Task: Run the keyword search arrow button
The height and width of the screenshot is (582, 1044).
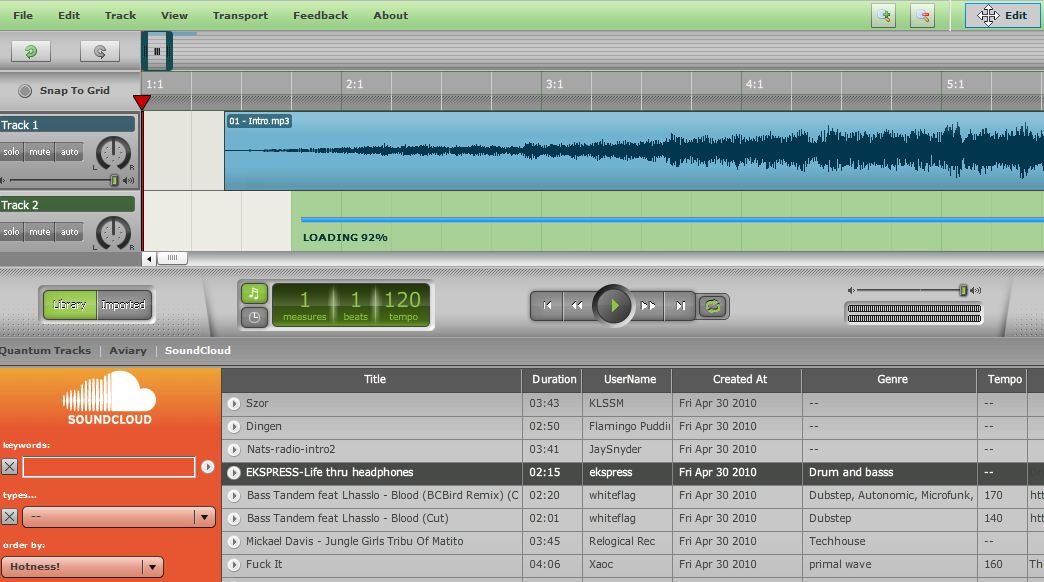Action: pos(208,467)
